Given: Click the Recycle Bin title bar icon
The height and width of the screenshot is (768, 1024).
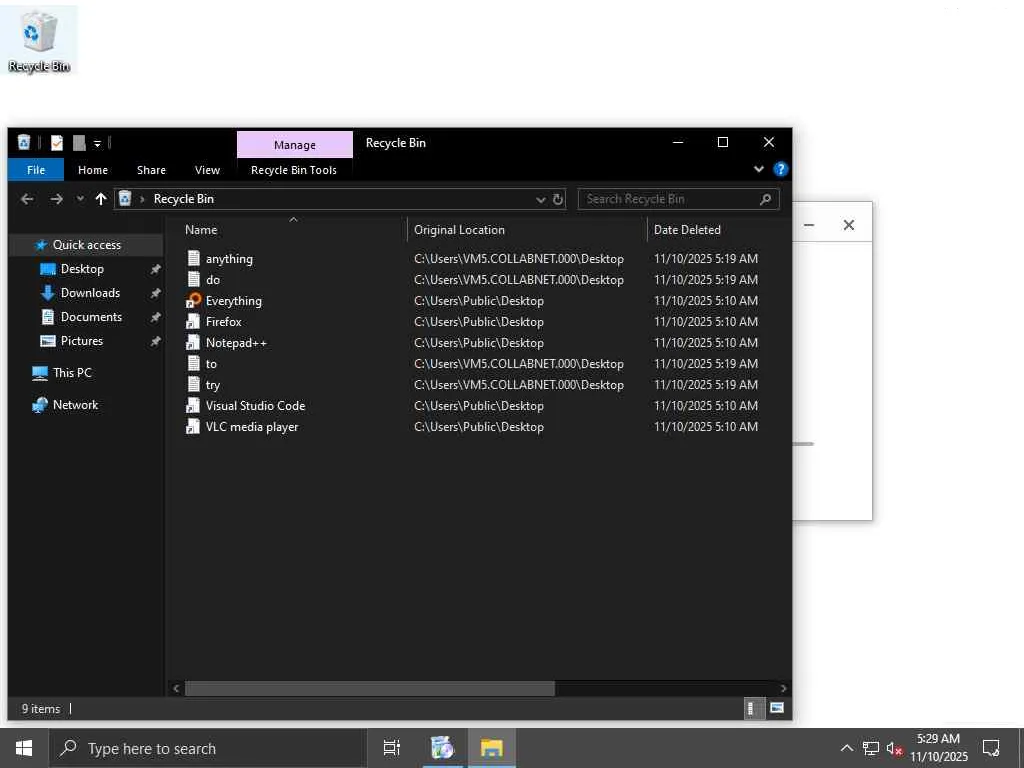Looking at the screenshot, I should 24,142.
